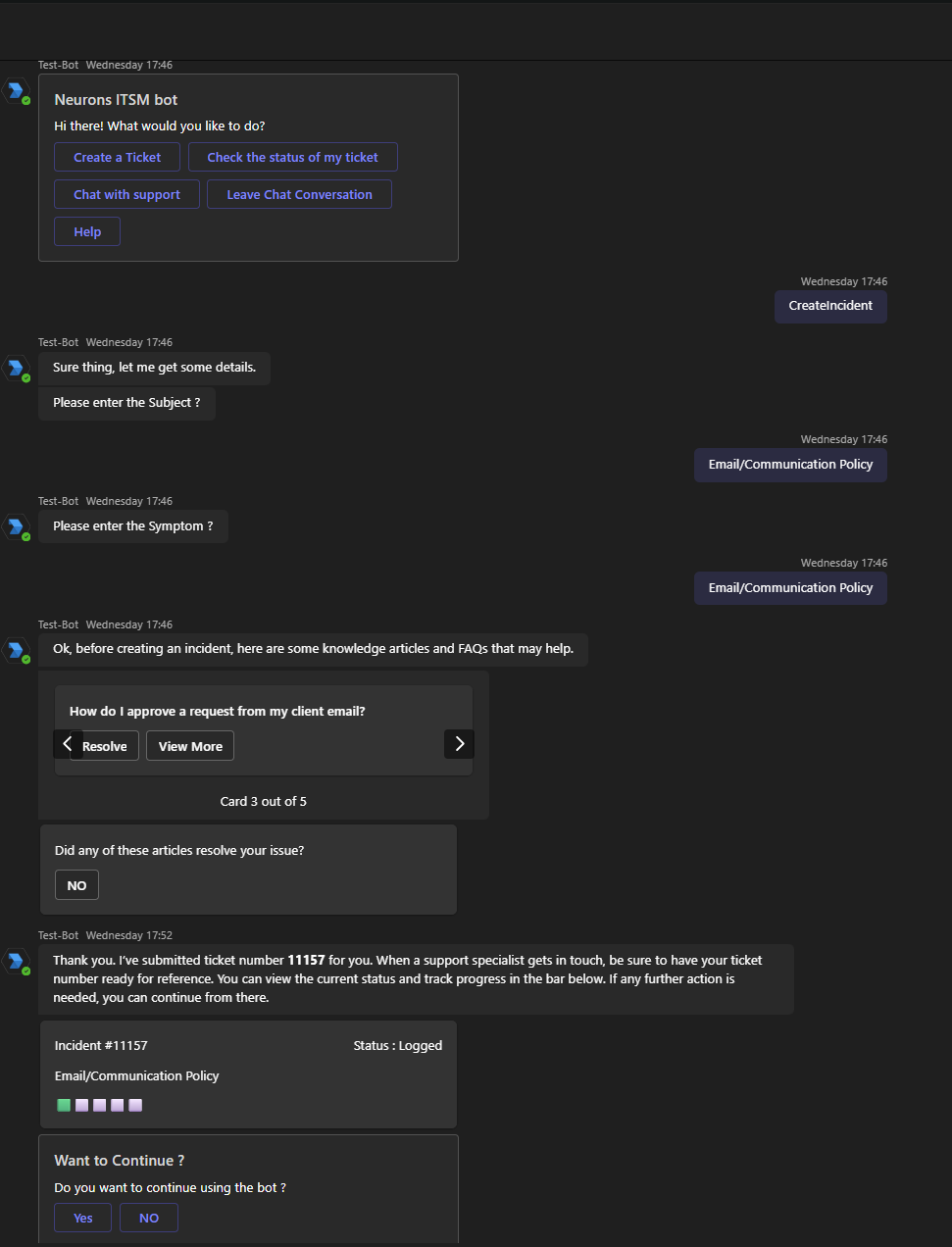Click Test-Bot avatar beside Neurons ITSM bot card
Viewport: 952px width, 1247px height.
[x=16, y=91]
